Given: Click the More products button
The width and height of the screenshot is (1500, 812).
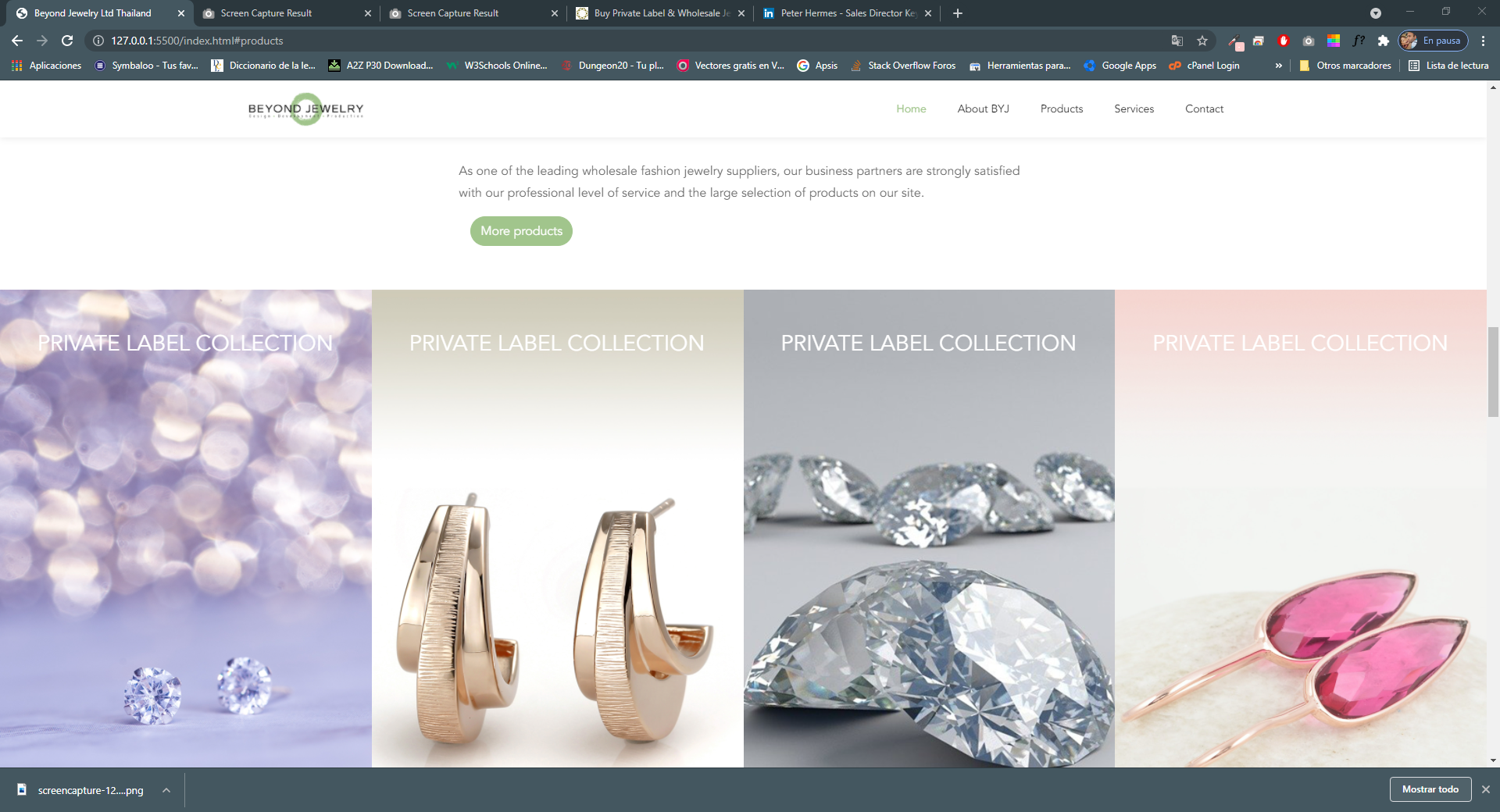Looking at the screenshot, I should click(x=520, y=230).
